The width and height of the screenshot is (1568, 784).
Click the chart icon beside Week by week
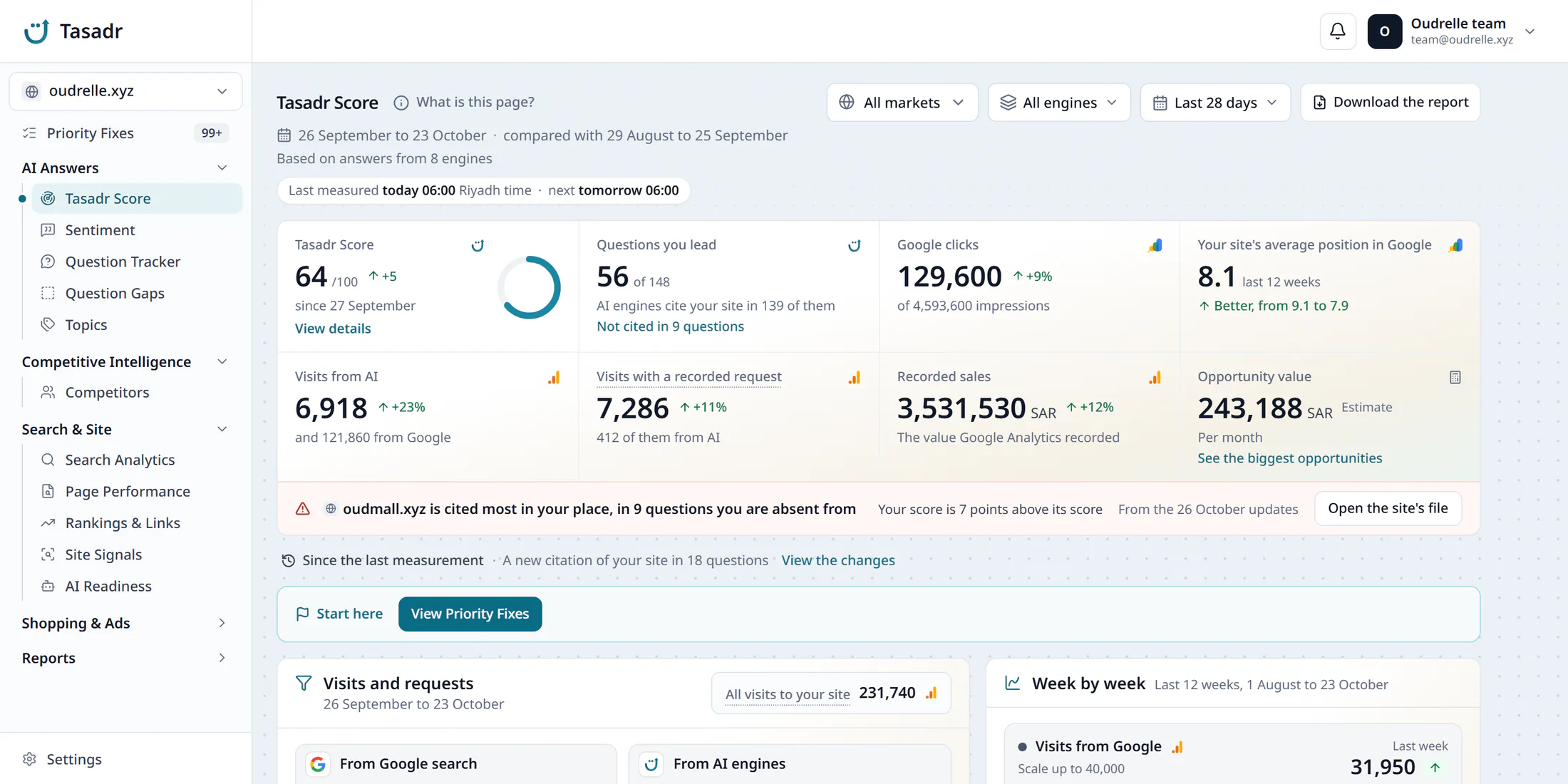click(1012, 684)
